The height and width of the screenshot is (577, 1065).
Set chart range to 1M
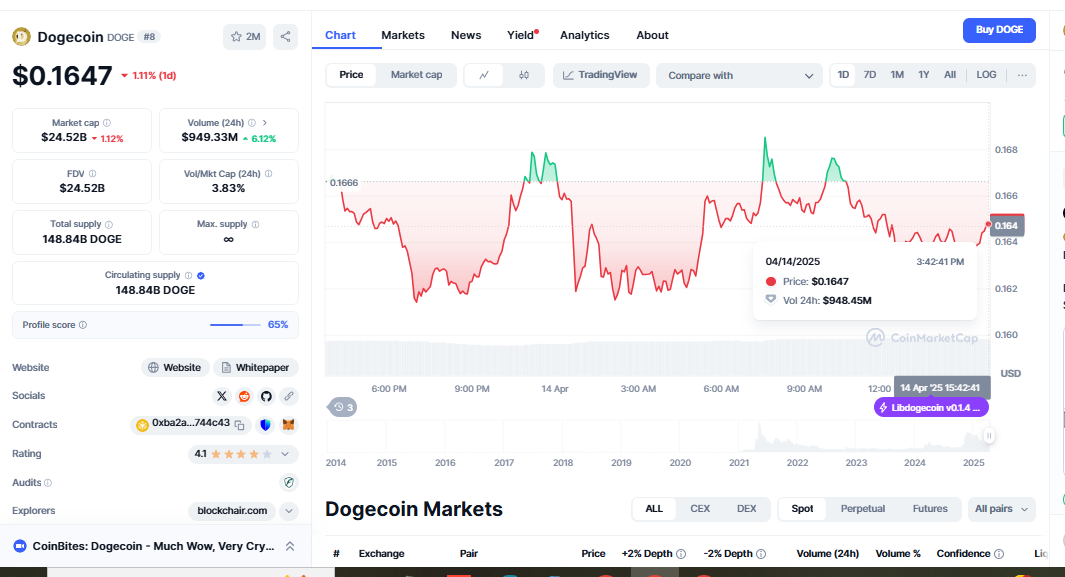897,75
